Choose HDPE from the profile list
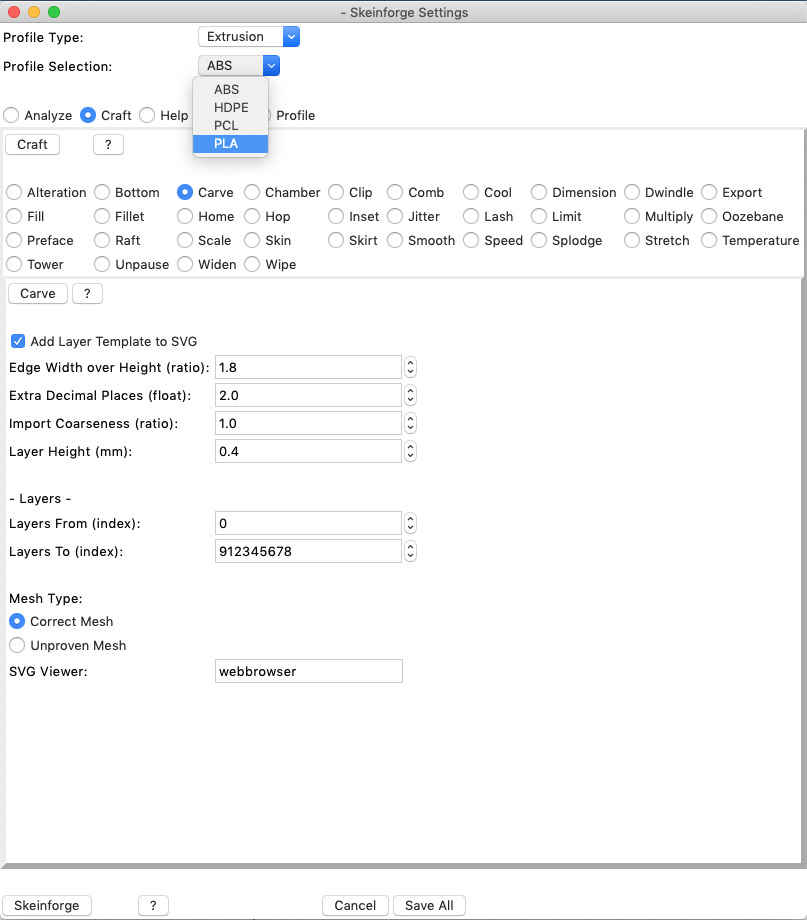Screen dimensions: 807x920 [x=230, y=107]
